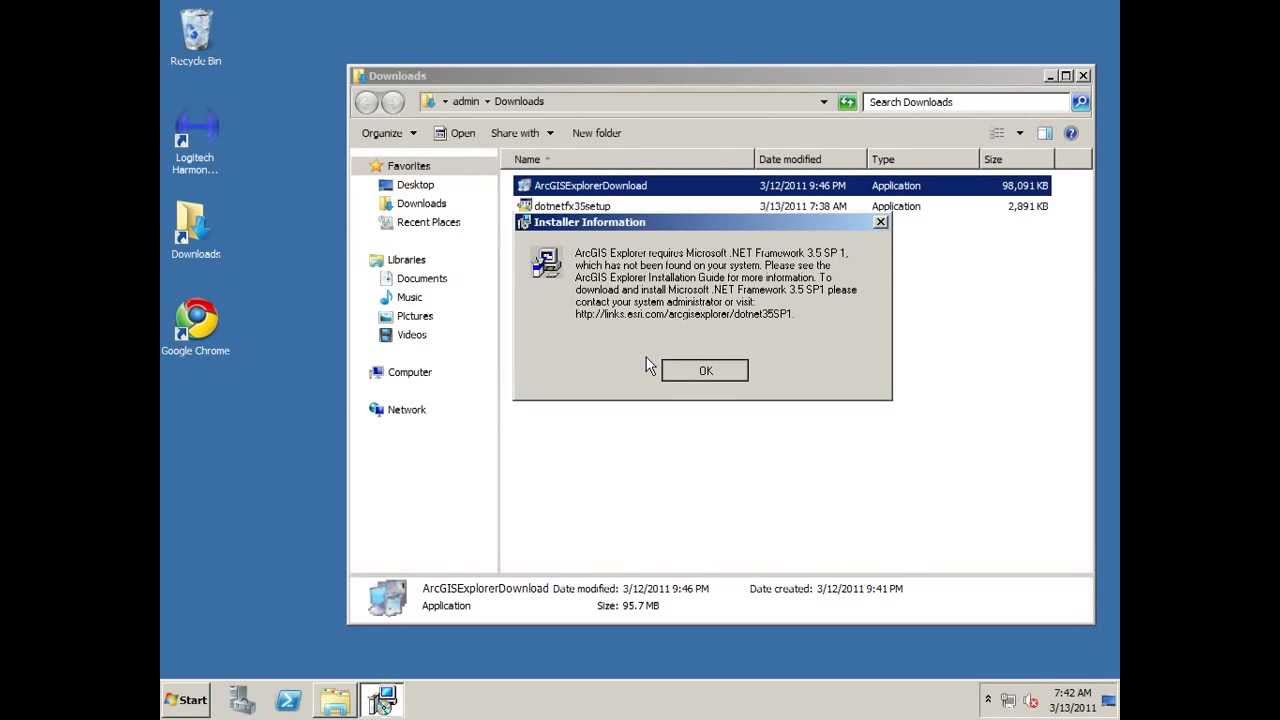Open view options dropdown arrow
Image resolution: width=1280 pixels, height=720 pixels.
(1020, 133)
